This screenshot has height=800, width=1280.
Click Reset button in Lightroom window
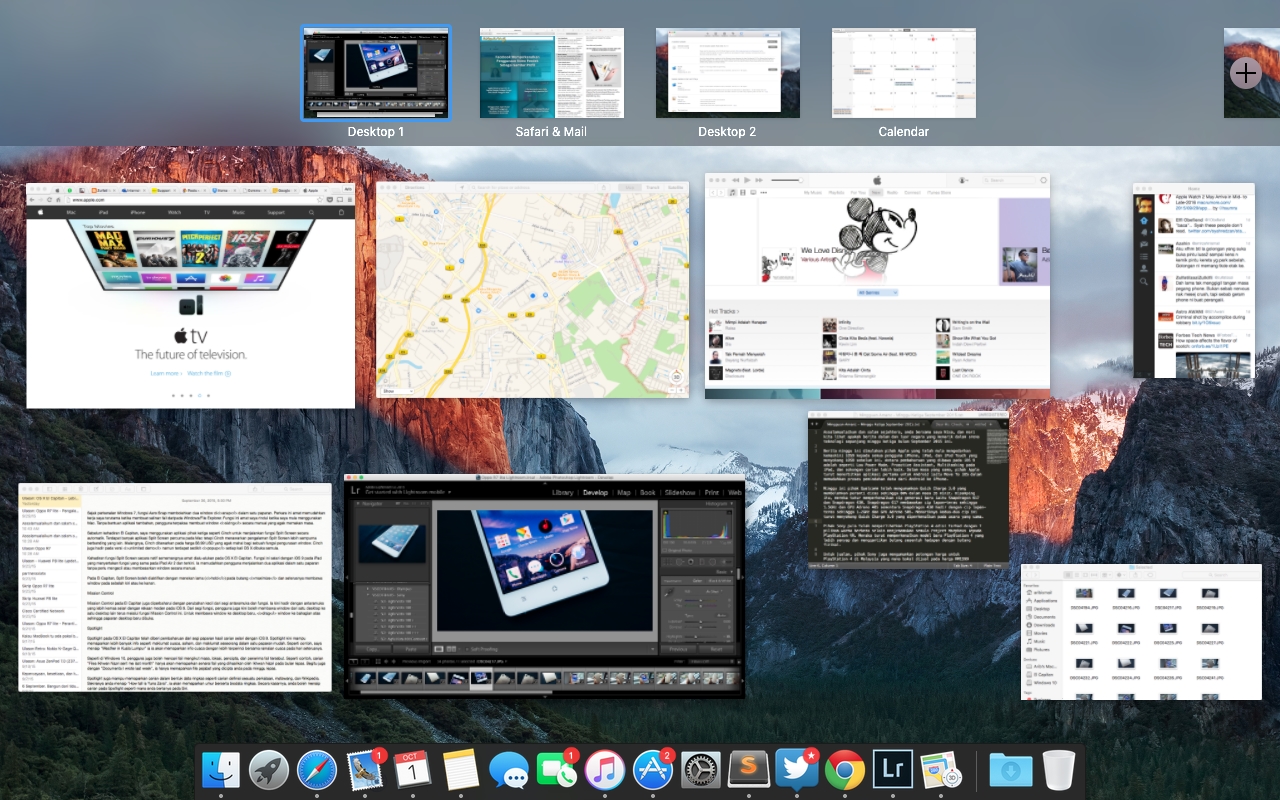(716, 649)
